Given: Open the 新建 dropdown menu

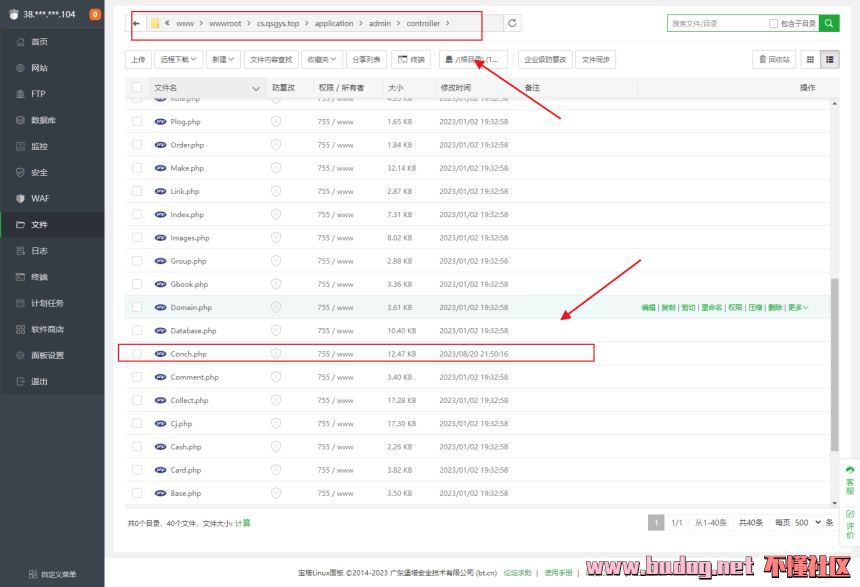Looking at the screenshot, I should pyautogui.click(x=223, y=60).
